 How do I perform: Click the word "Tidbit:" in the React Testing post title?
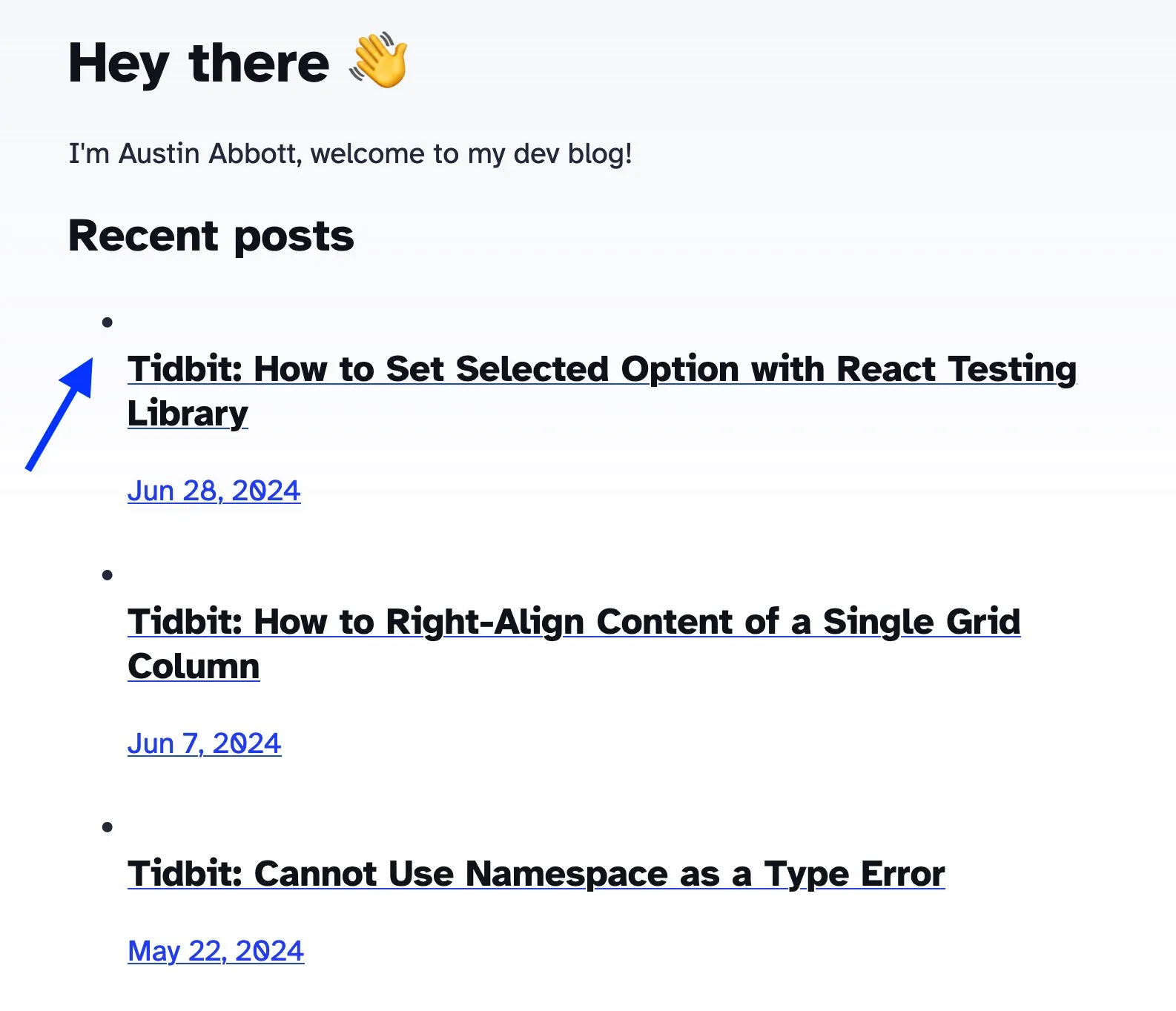185,369
